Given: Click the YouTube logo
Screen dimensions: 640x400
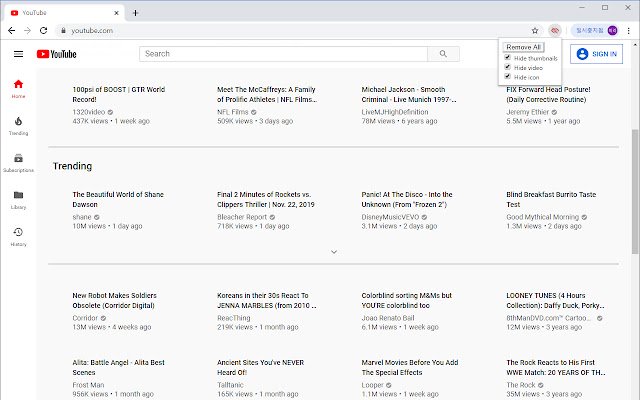Looking at the screenshot, I should (x=56, y=54).
